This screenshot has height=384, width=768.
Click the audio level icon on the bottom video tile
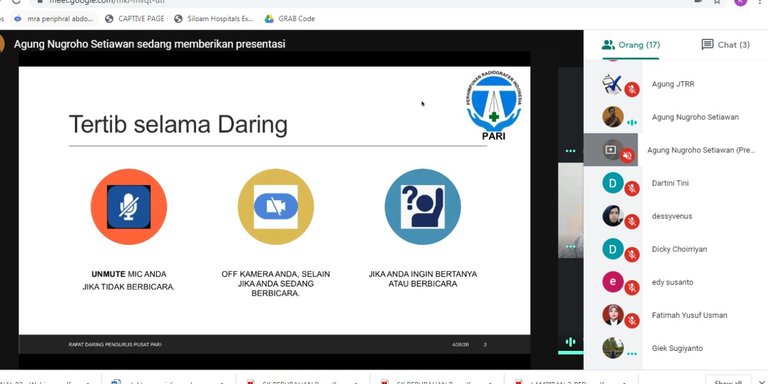coord(570,341)
